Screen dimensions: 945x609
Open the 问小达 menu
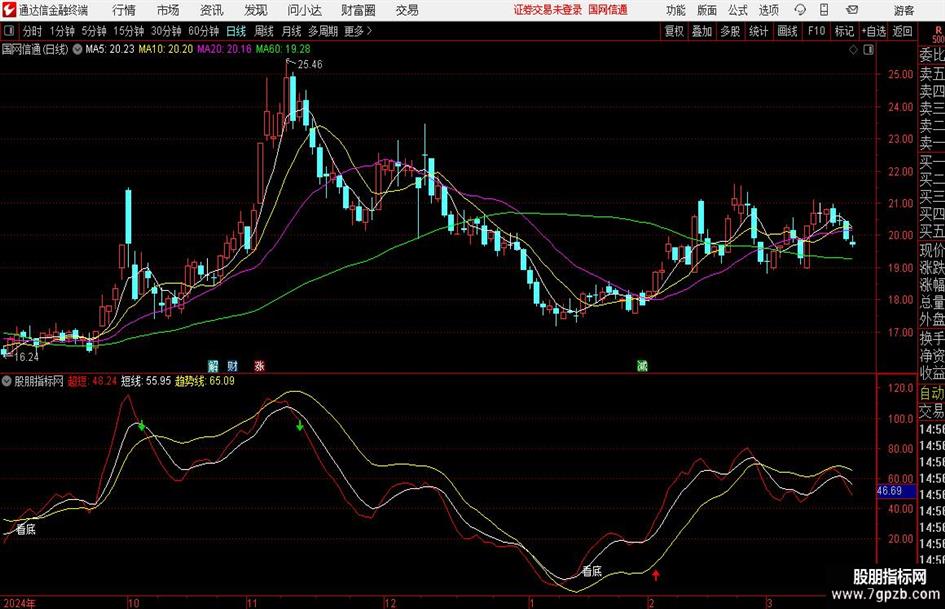(x=304, y=10)
